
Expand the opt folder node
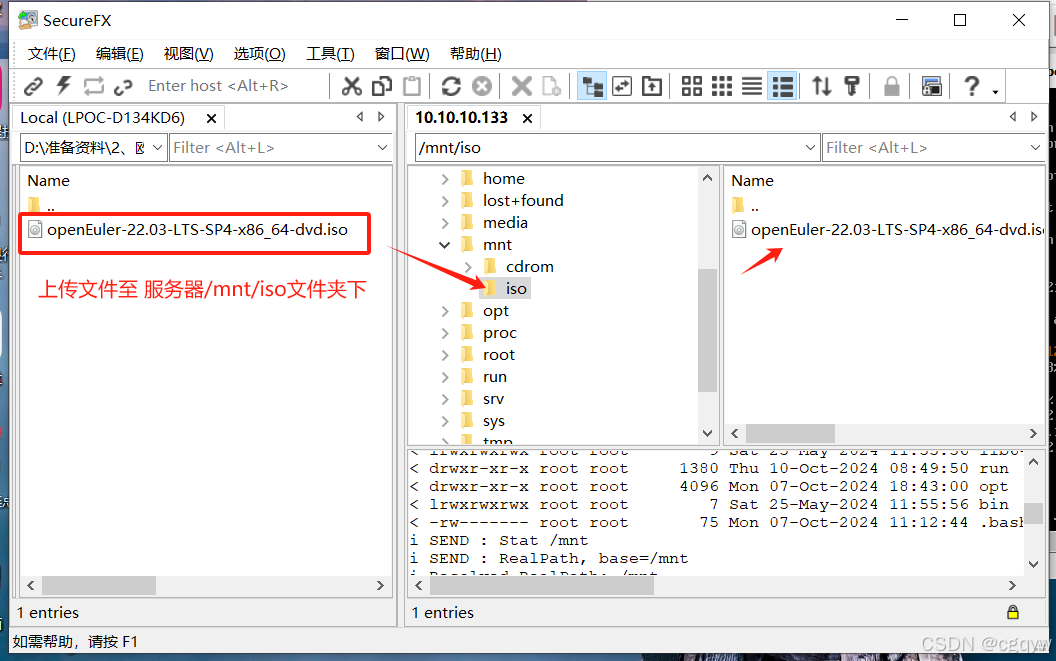(444, 311)
